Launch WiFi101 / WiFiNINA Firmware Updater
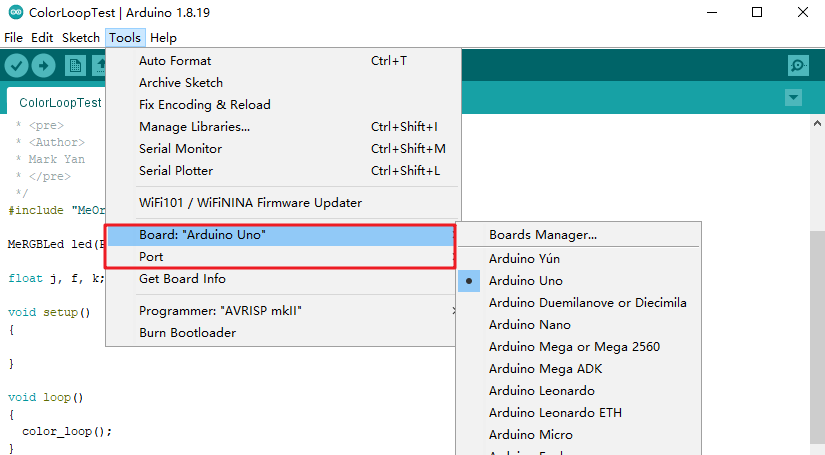The width and height of the screenshot is (825, 455). (x=284, y=203)
